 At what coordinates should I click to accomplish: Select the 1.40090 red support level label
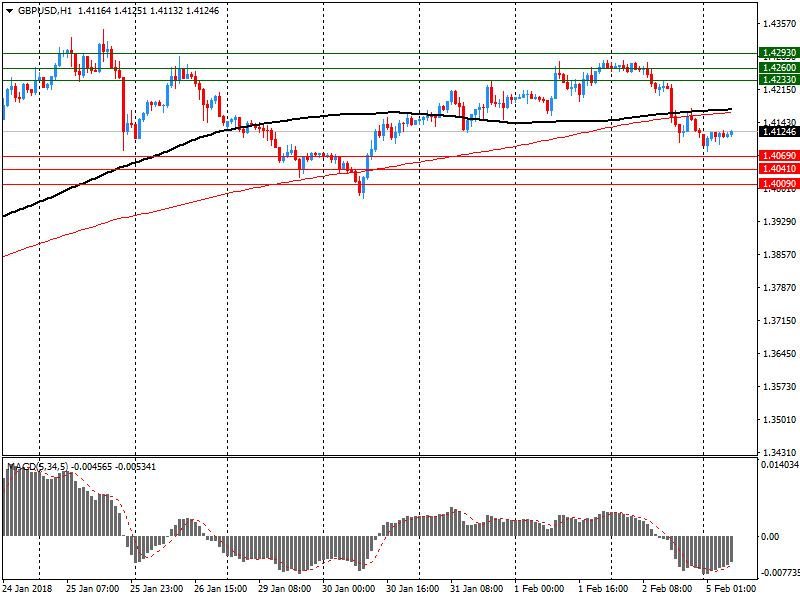coord(779,184)
